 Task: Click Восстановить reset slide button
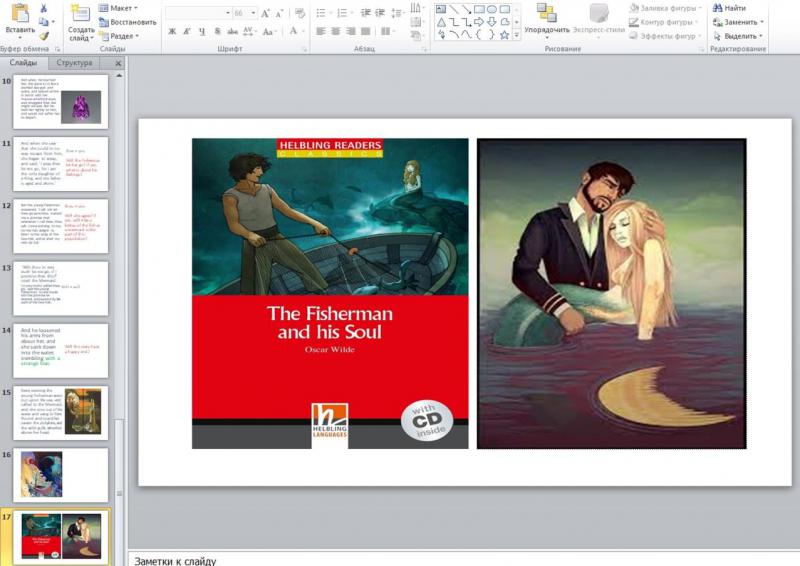[128, 22]
